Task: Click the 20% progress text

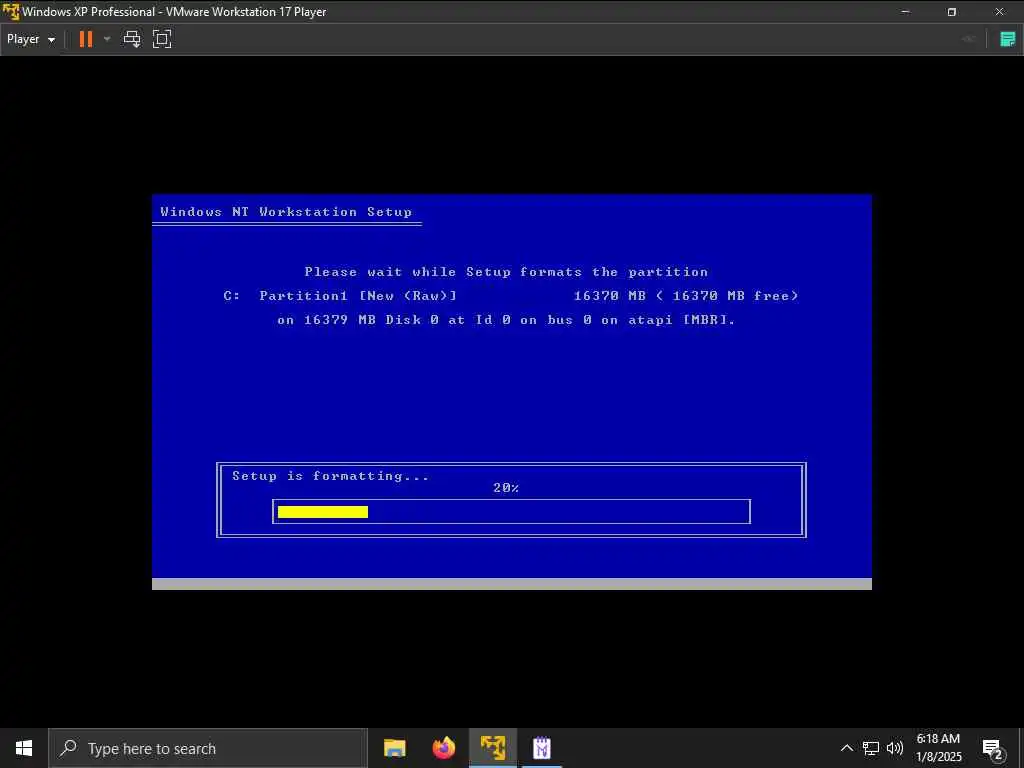Action: pyautogui.click(x=506, y=488)
